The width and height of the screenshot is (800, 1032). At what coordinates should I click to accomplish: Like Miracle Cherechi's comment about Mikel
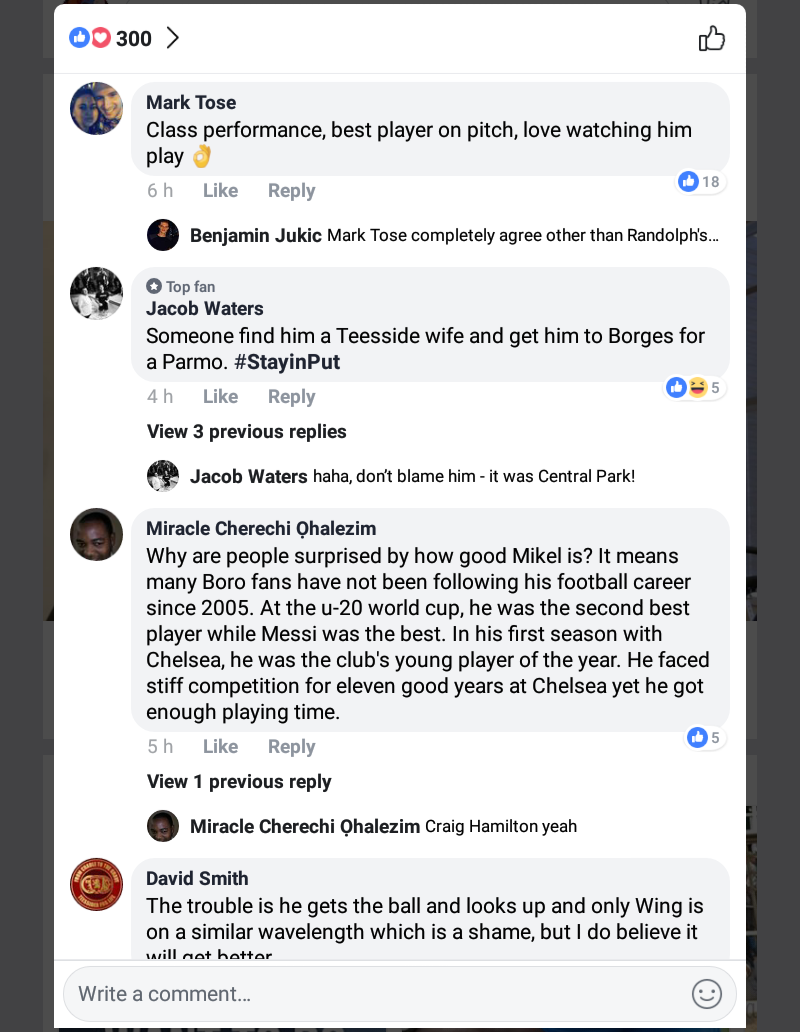[x=220, y=747]
